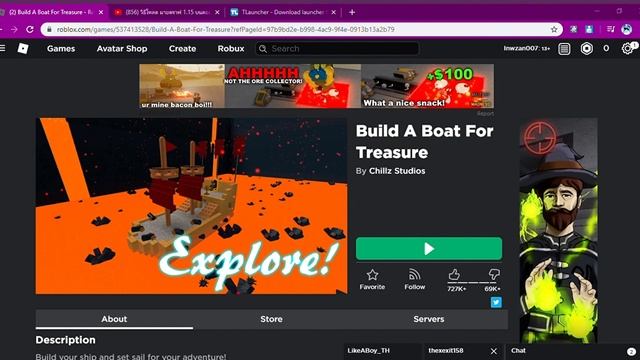Click the ore collector banner ad

316,86
